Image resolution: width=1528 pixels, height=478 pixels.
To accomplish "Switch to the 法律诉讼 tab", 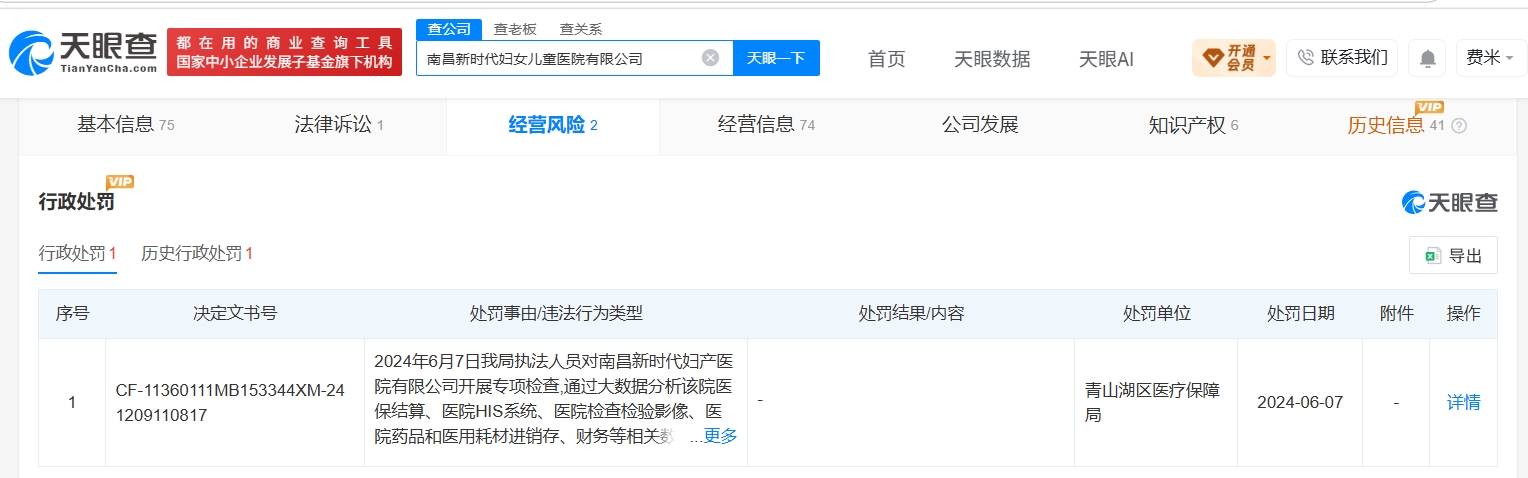I will pos(339,125).
